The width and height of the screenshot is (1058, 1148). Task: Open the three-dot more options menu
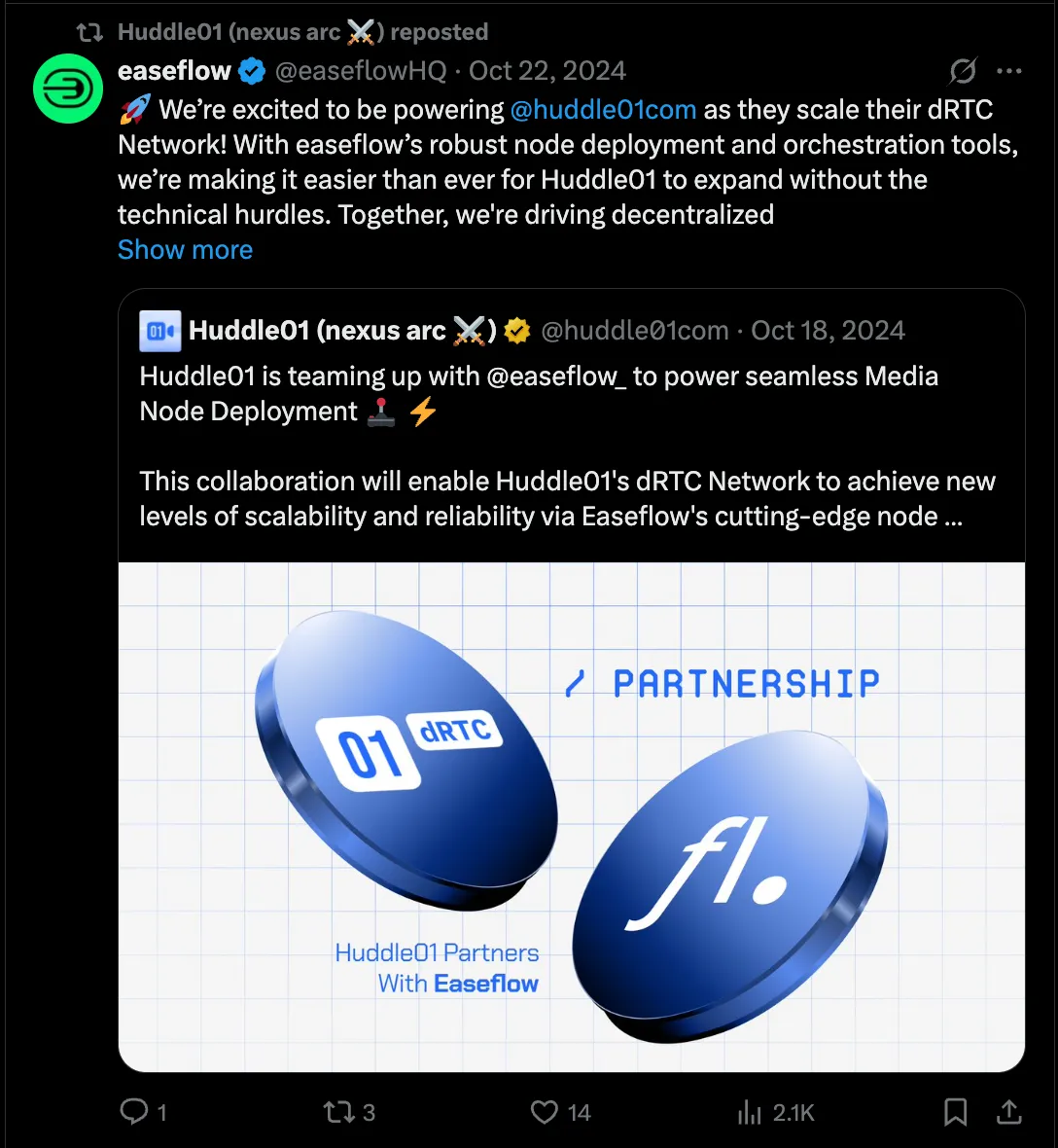click(1009, 71)
